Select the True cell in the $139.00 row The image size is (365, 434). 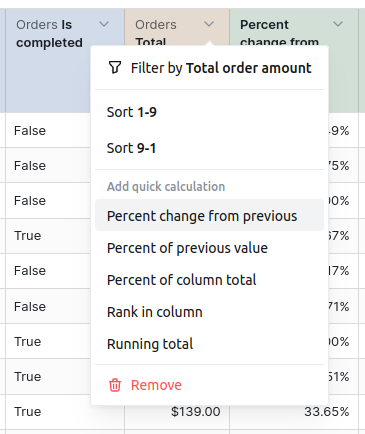coord(65,412)
